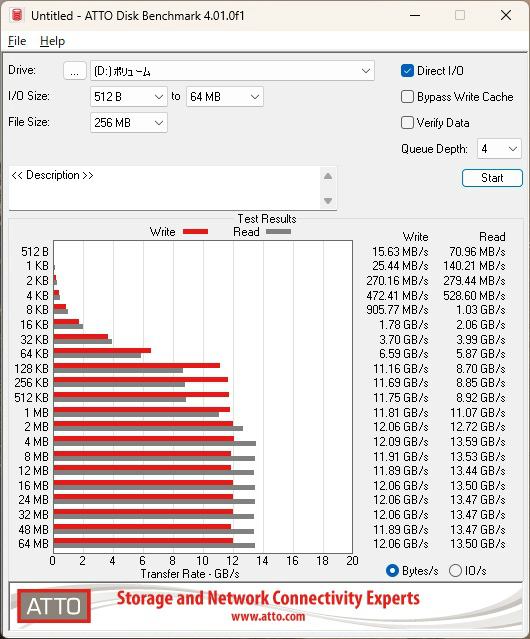Image resolution: width=530 pixels, height=639 pixels.
Task: Enable the Verify Data checkbox
Action: (407, 123)
